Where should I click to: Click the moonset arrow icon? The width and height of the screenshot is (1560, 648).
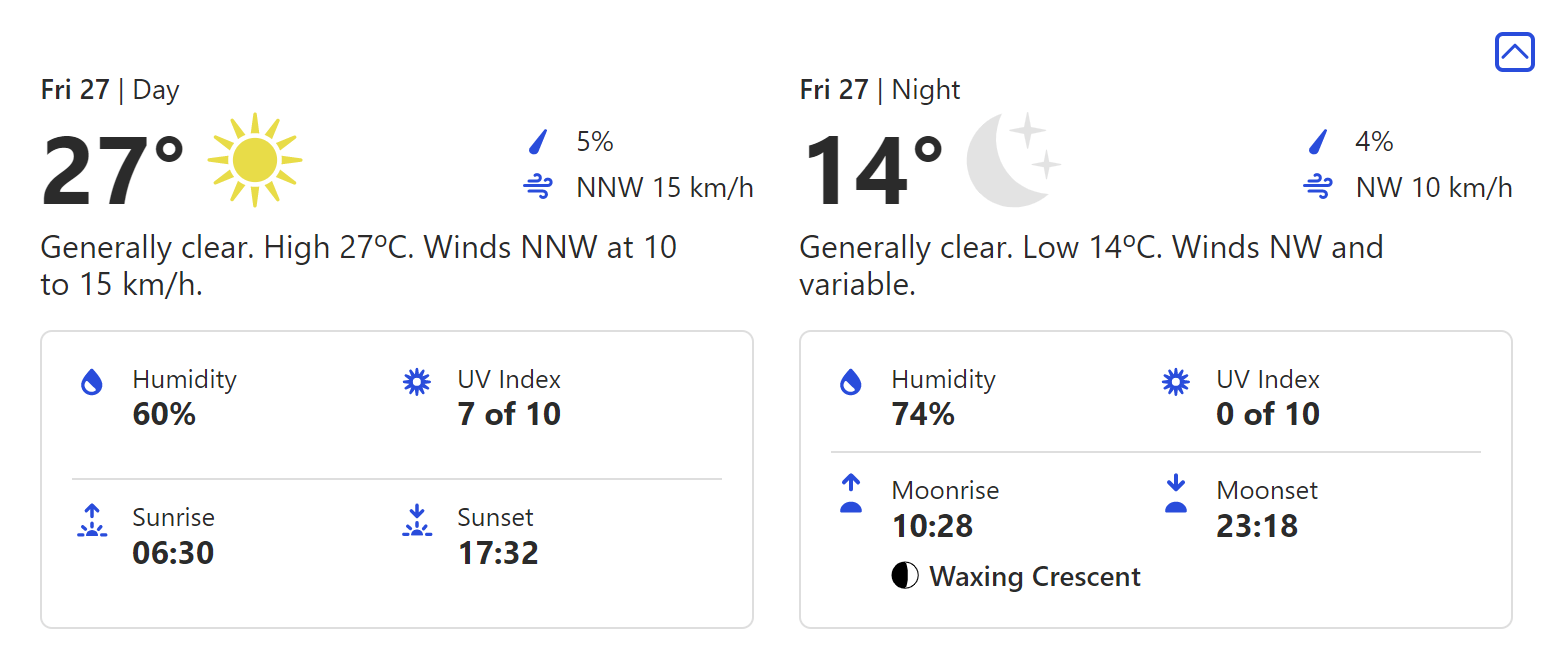(1176, 493)
